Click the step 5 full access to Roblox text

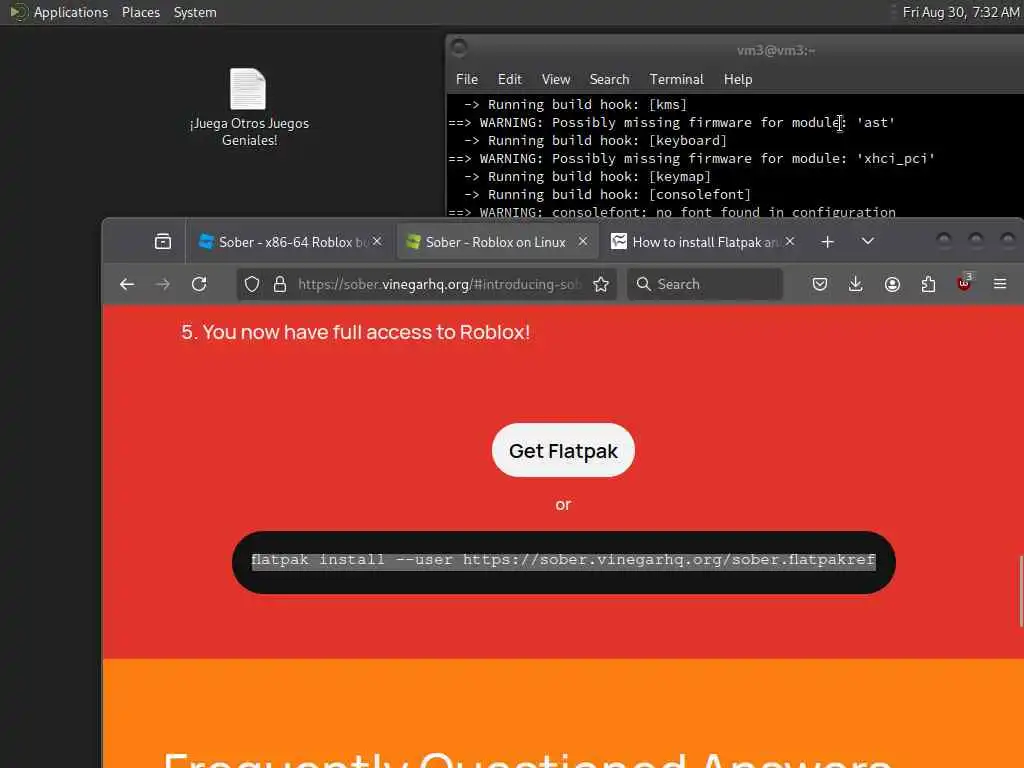point(355,332)
